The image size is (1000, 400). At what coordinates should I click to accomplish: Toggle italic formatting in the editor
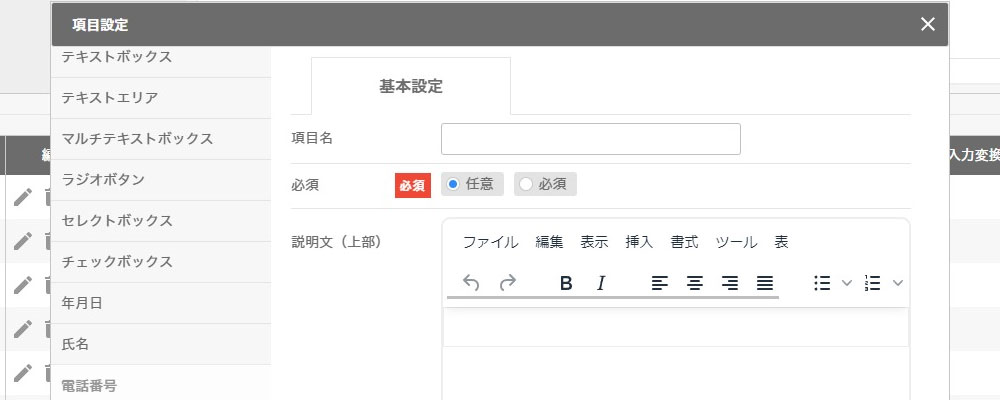coord(601,283)
